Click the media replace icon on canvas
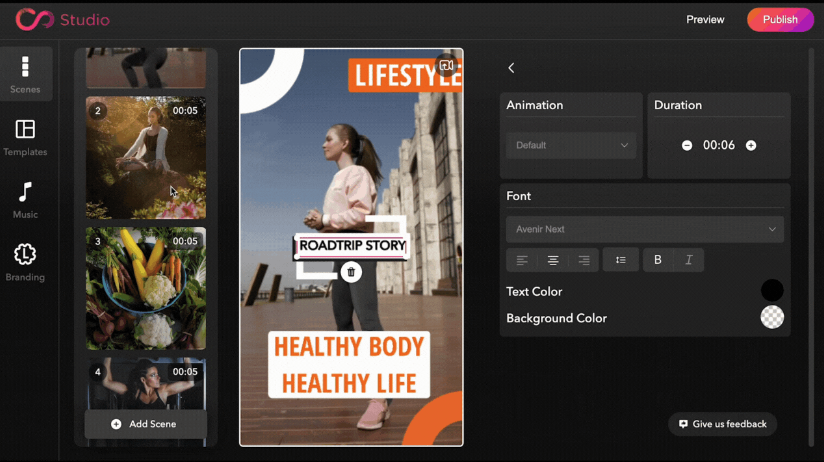The image size is (824, 462). tap(446, 66)
